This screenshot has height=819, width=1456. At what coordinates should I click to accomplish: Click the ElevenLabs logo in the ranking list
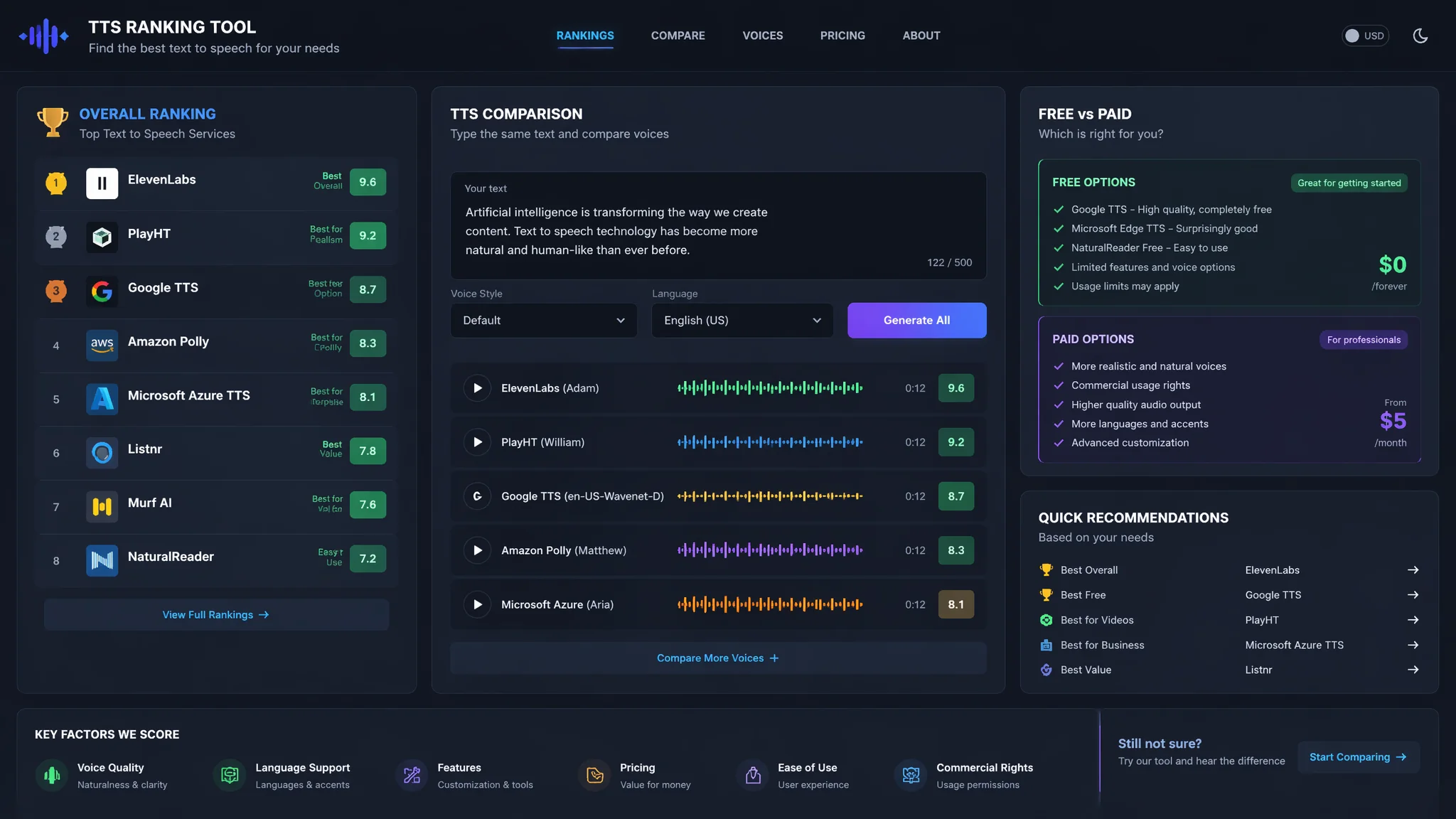coord(102,183)
